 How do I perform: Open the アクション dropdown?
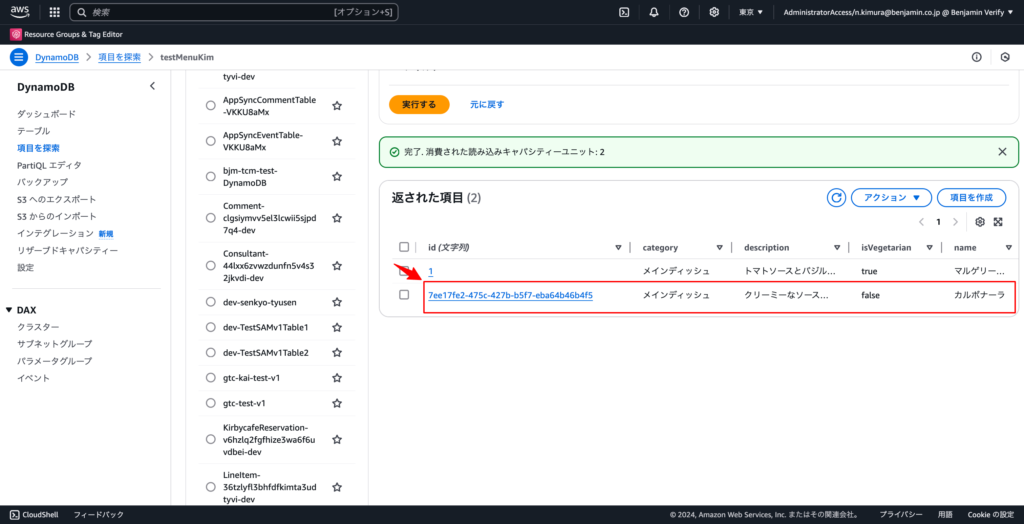tap(891, 197)
